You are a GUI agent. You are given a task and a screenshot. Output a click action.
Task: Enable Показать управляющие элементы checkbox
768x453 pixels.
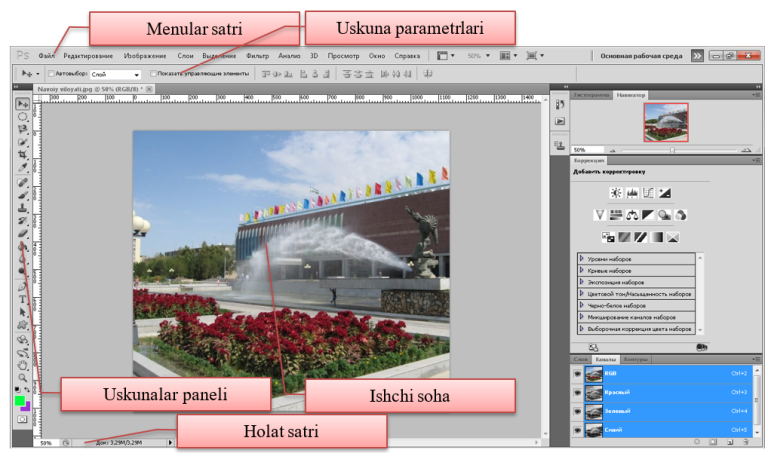coord(153,74)
